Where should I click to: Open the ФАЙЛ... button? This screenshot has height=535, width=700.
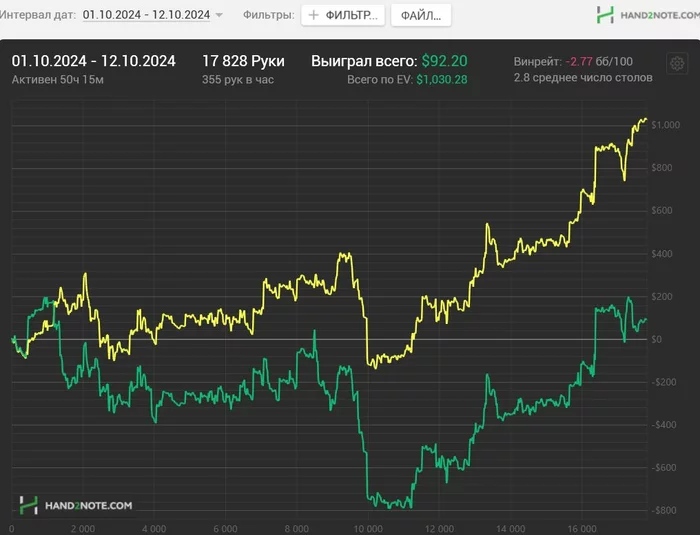coord(421,16)
